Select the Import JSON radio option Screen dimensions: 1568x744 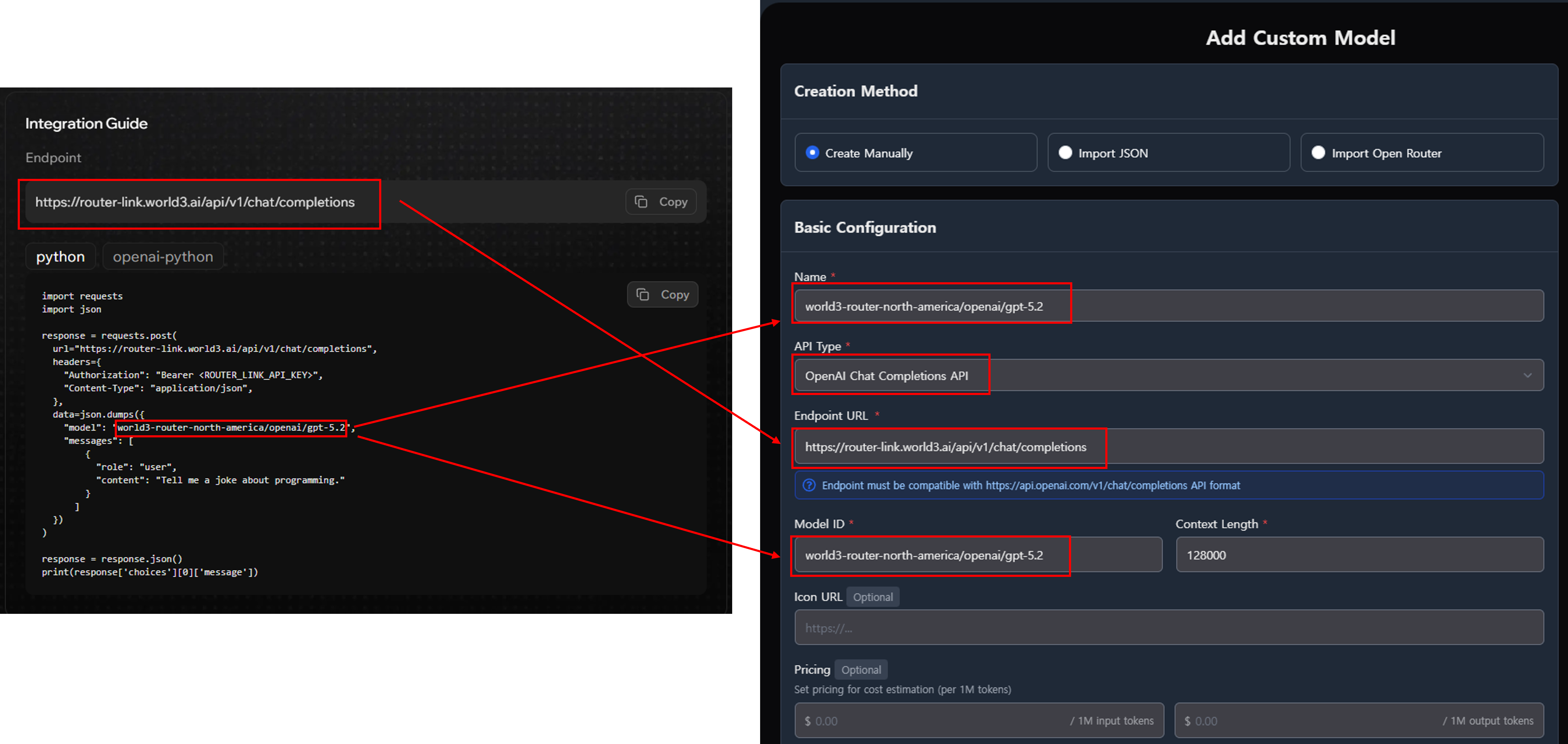pyautogui.click(x=1065, y=153)
